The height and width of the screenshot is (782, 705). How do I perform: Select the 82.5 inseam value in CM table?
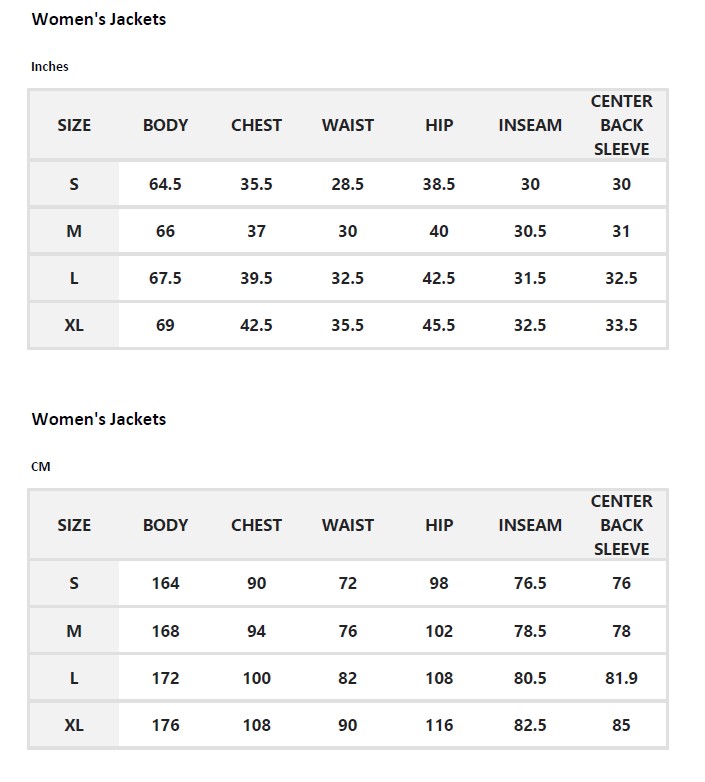click(x=530, y=725)
